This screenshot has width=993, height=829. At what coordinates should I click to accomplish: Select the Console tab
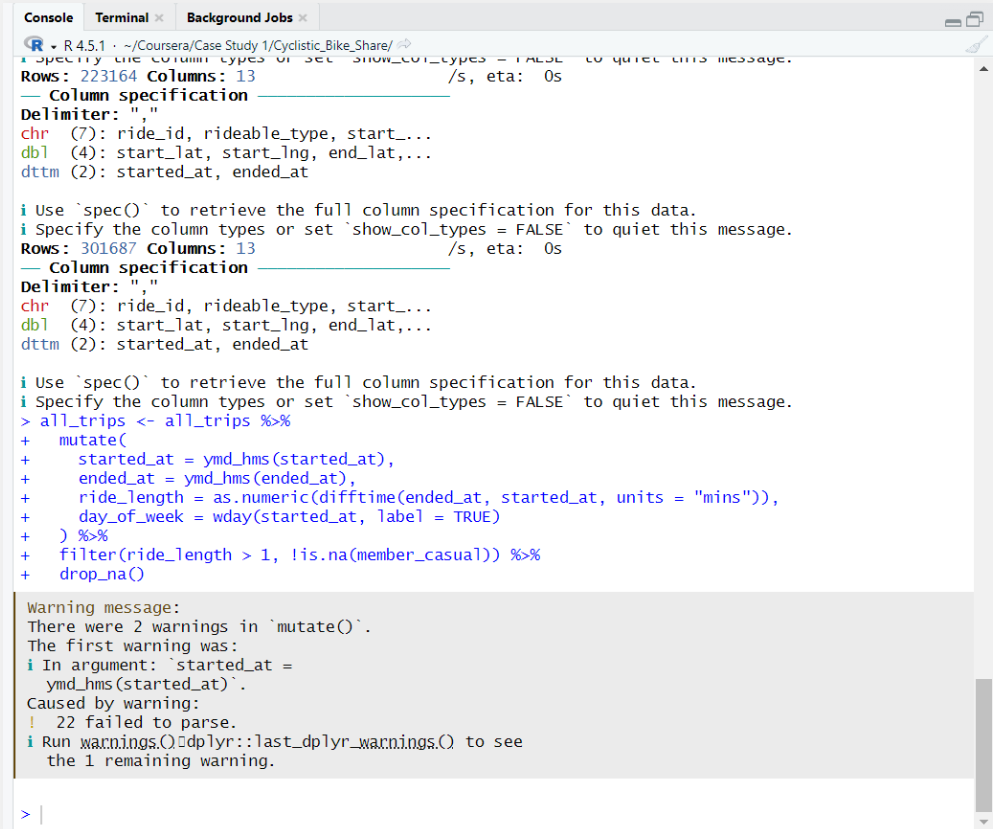48,17
